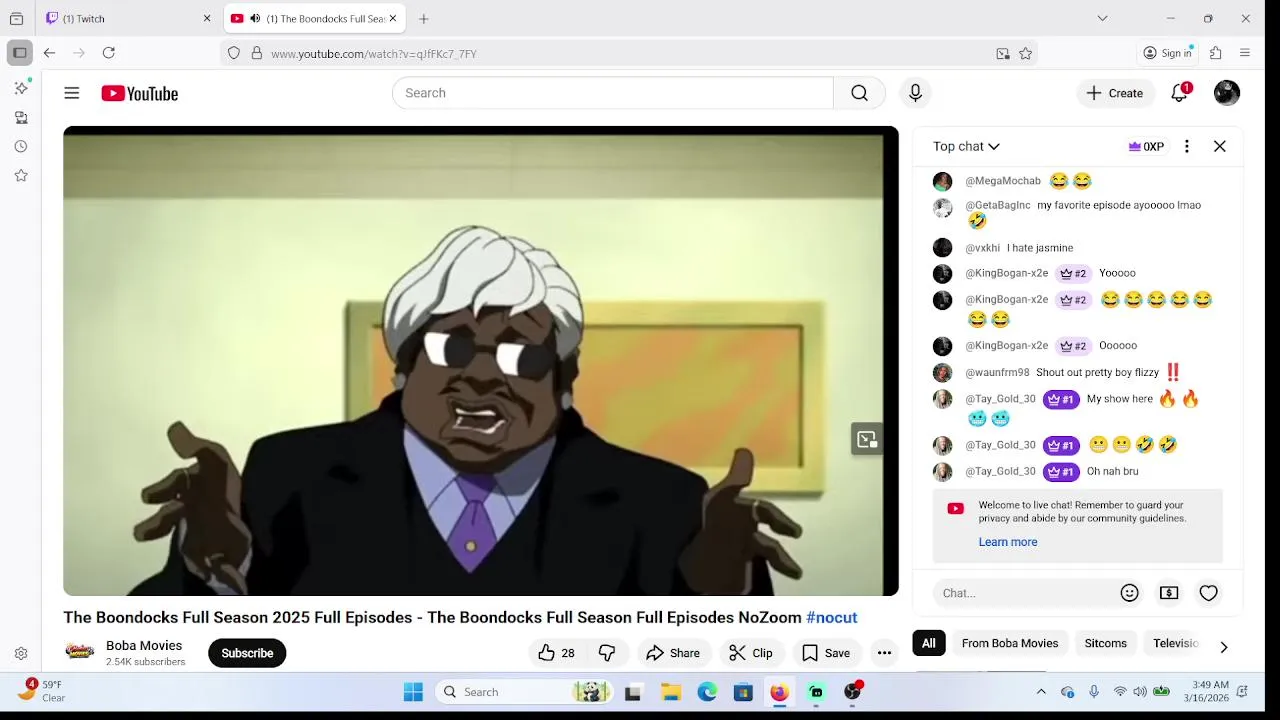Screen dimensions: 1280x720
Task: Click @KingBogan-x2e in the Yooooo message
Action: point(1006,273)
